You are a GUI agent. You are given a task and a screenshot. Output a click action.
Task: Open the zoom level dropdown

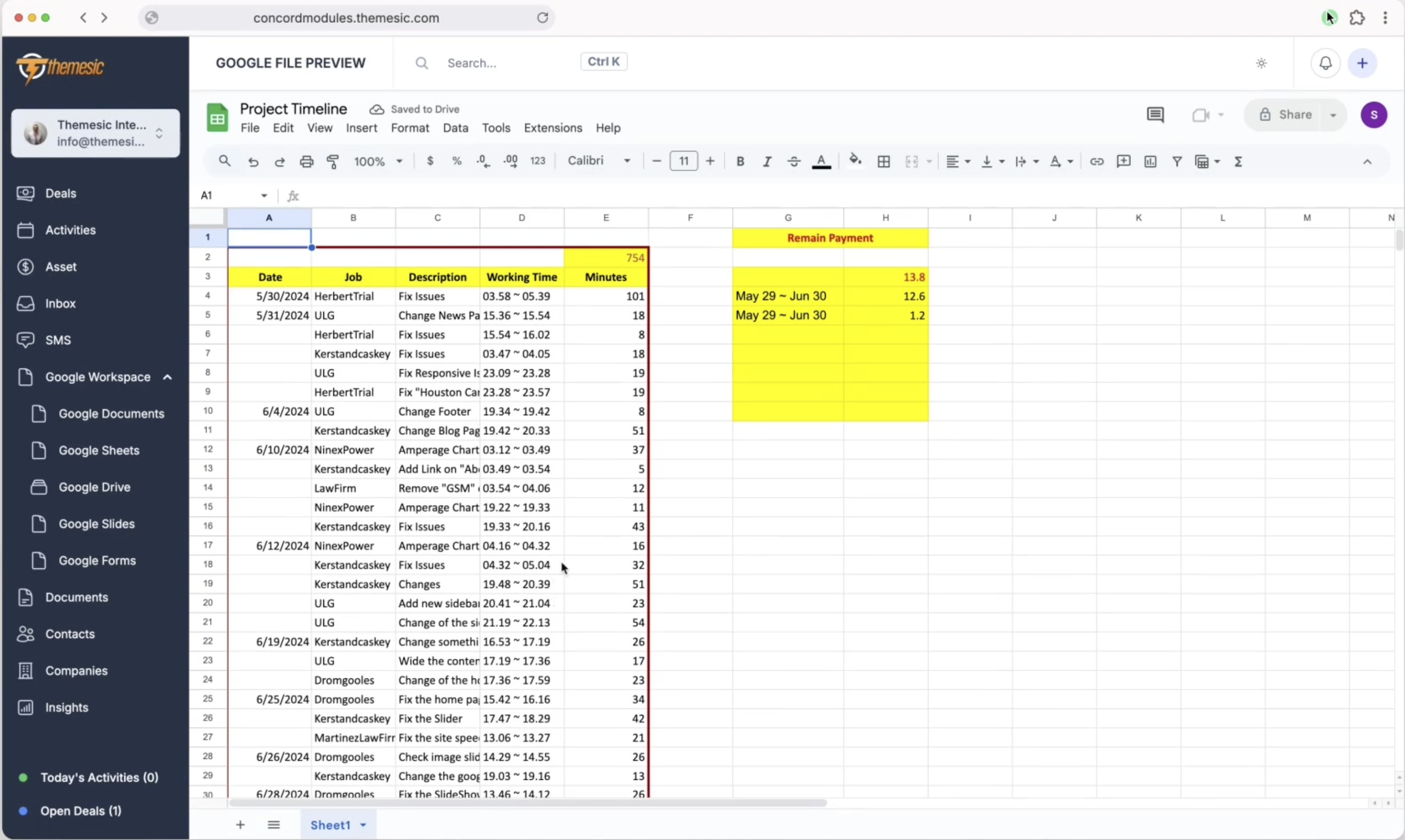pyautogui.click(x=378, y=161)
